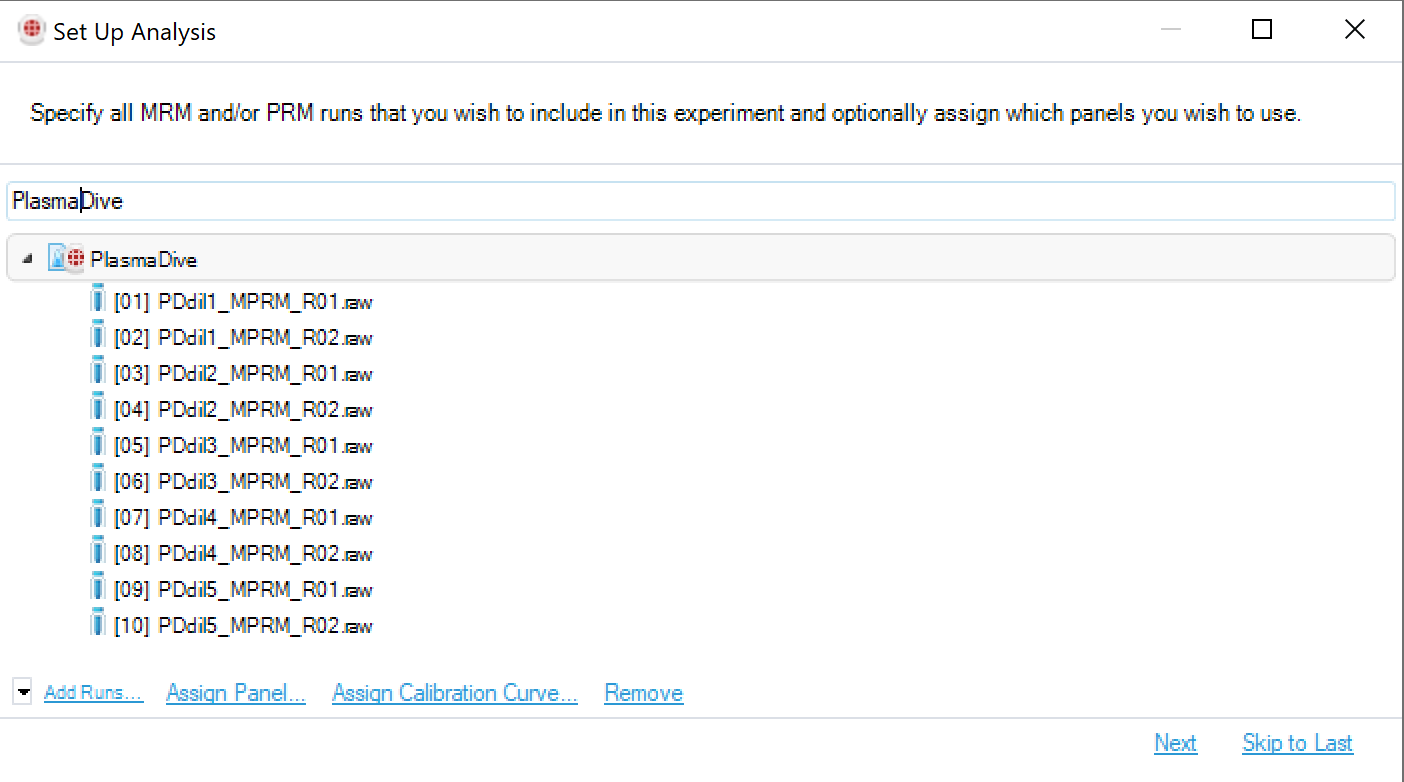
Task: Open the Add Runs dropdown arrow
Action: pos(23,691)
